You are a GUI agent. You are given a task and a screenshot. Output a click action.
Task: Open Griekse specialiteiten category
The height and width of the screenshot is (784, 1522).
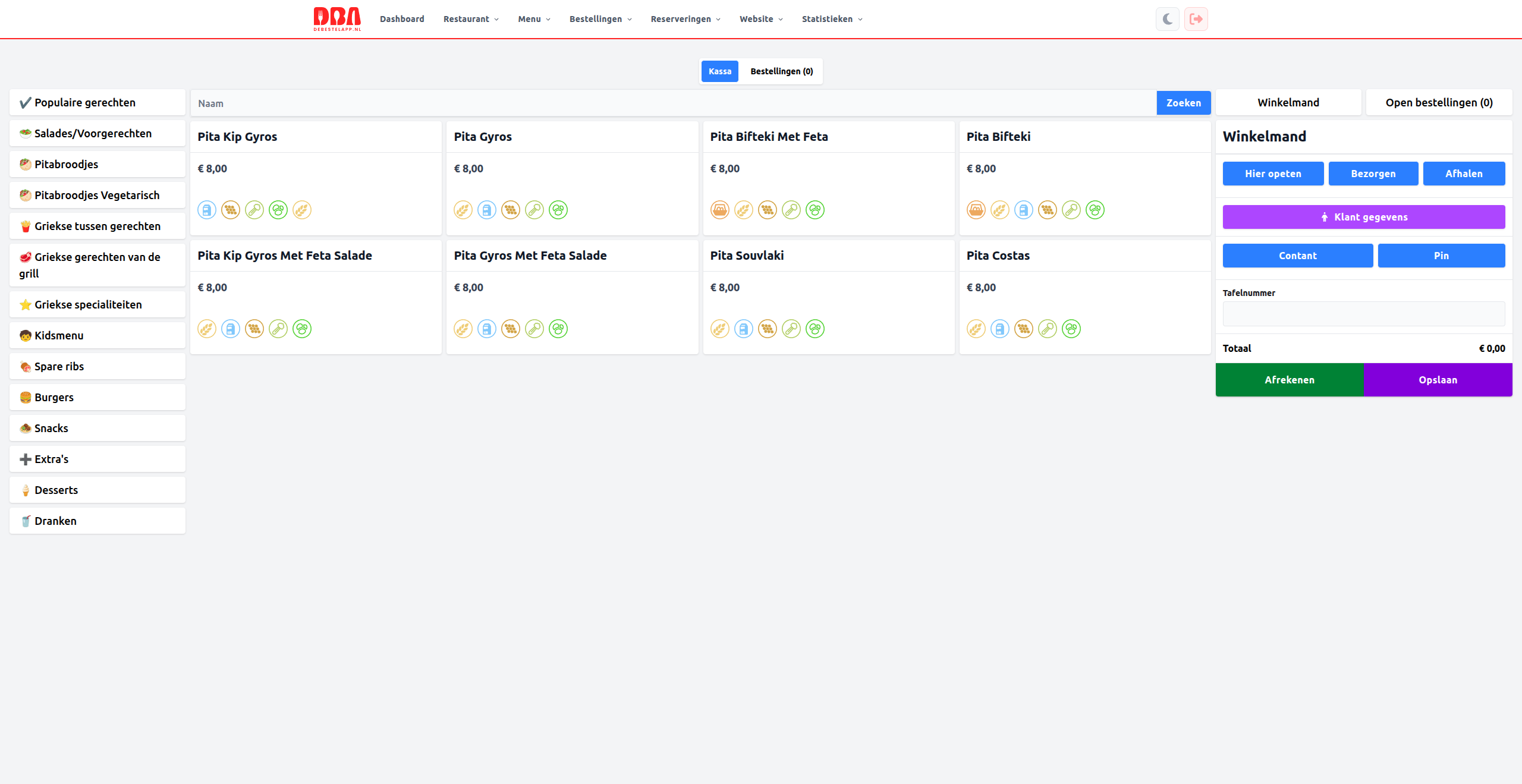(x=98, y=305)
